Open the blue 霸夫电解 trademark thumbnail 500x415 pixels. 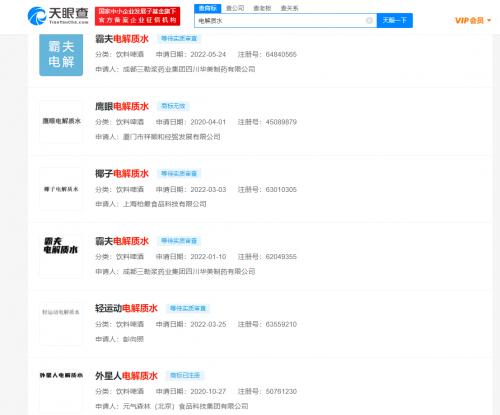tap(61, 55)
